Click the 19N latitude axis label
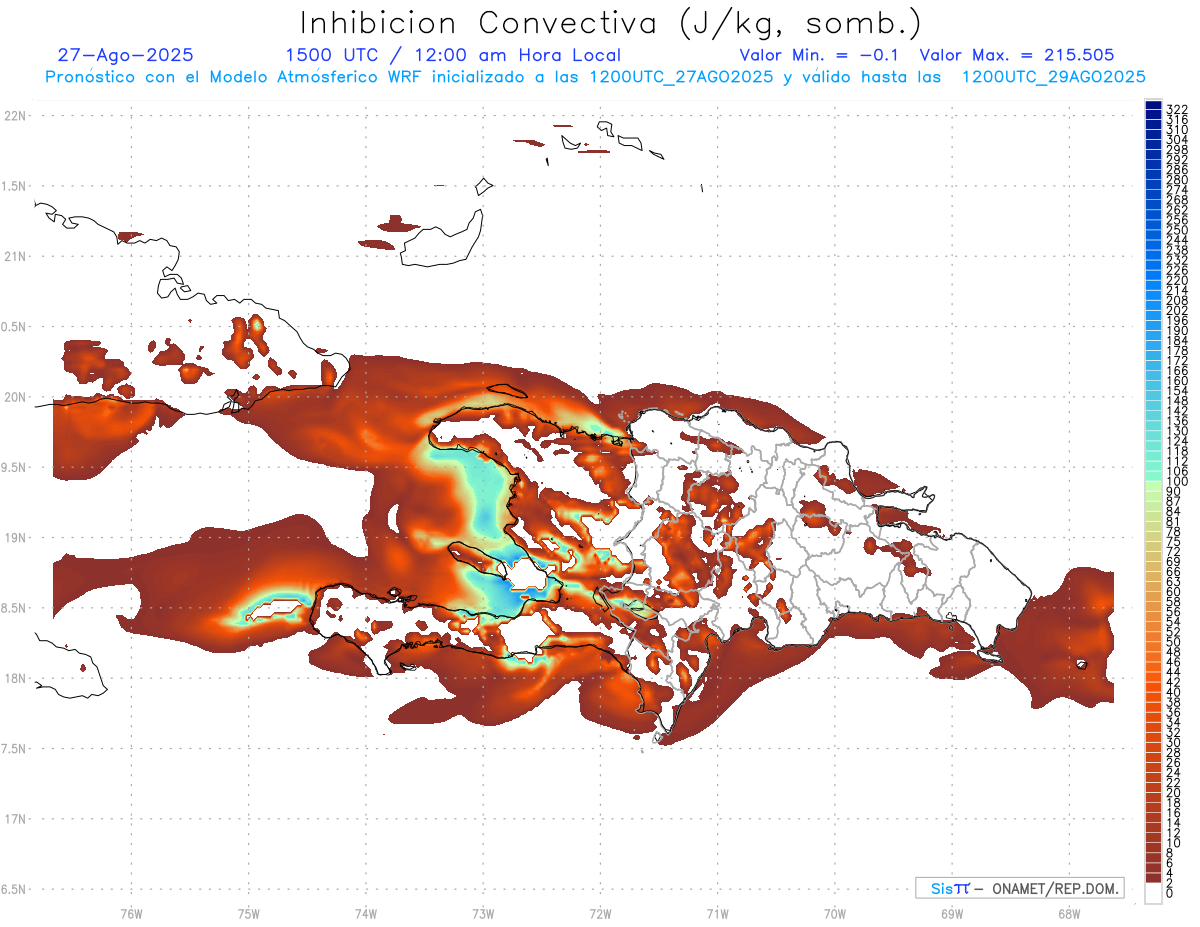 tap(16, 538)
